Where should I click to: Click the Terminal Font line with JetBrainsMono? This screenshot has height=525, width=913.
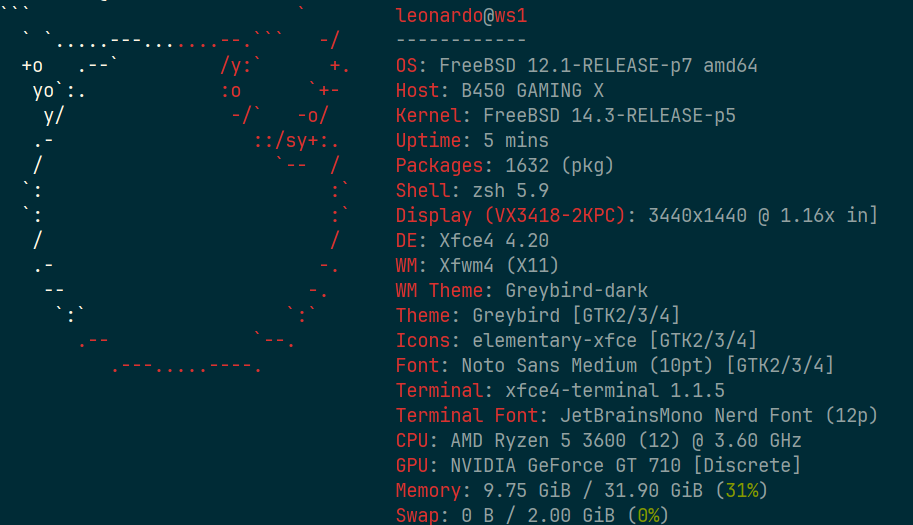(636, 415)
